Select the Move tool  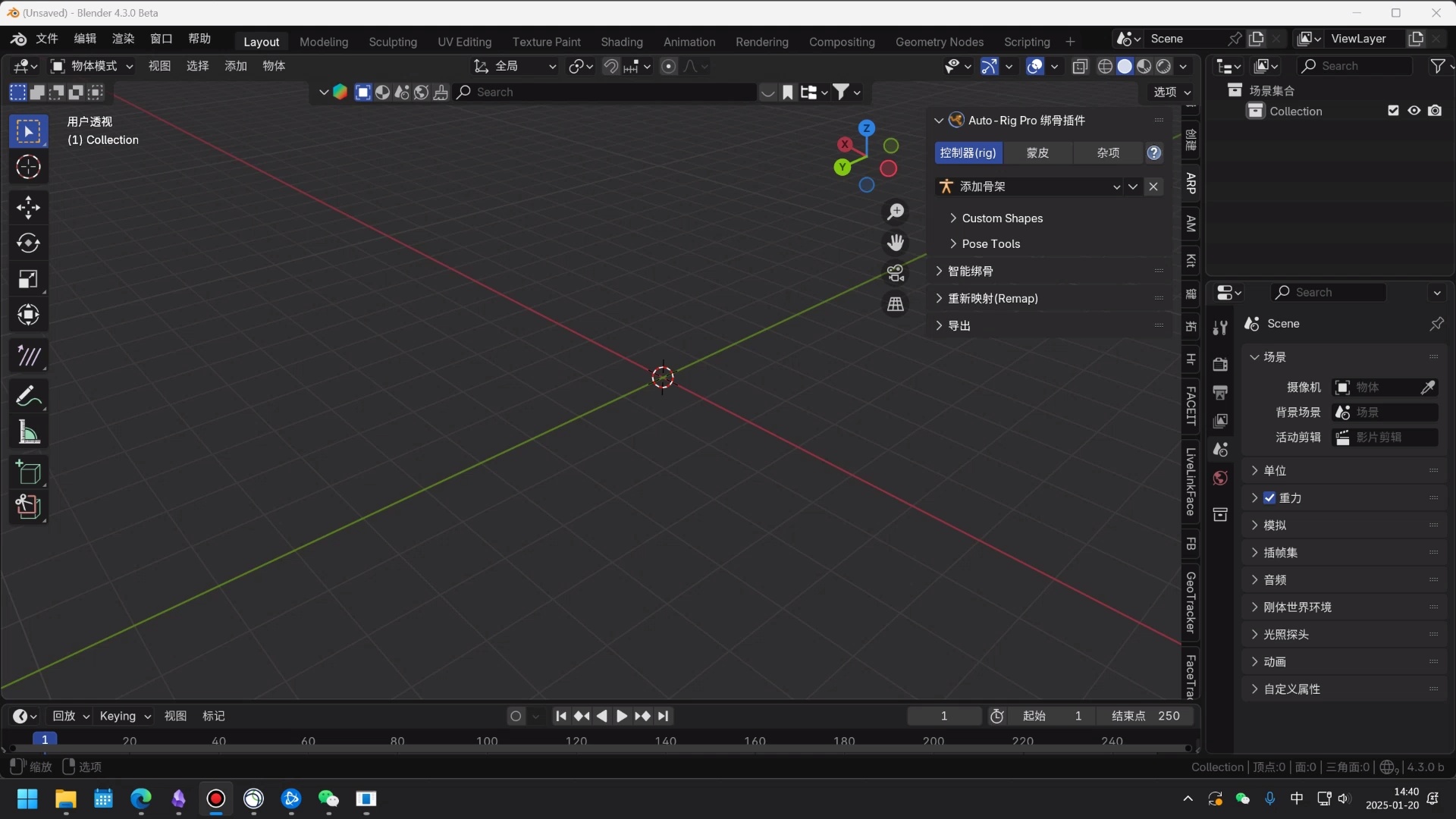click(x=29, y=207)
